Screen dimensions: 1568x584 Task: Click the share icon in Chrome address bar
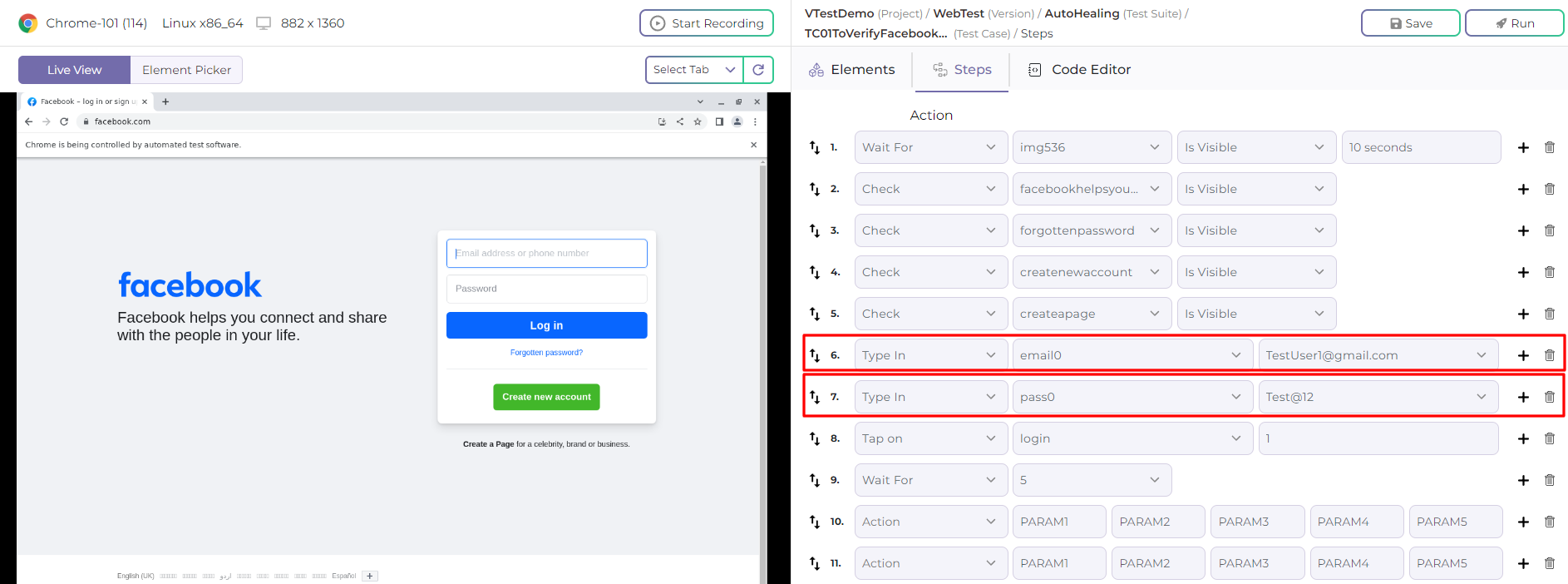pos(680,121)
